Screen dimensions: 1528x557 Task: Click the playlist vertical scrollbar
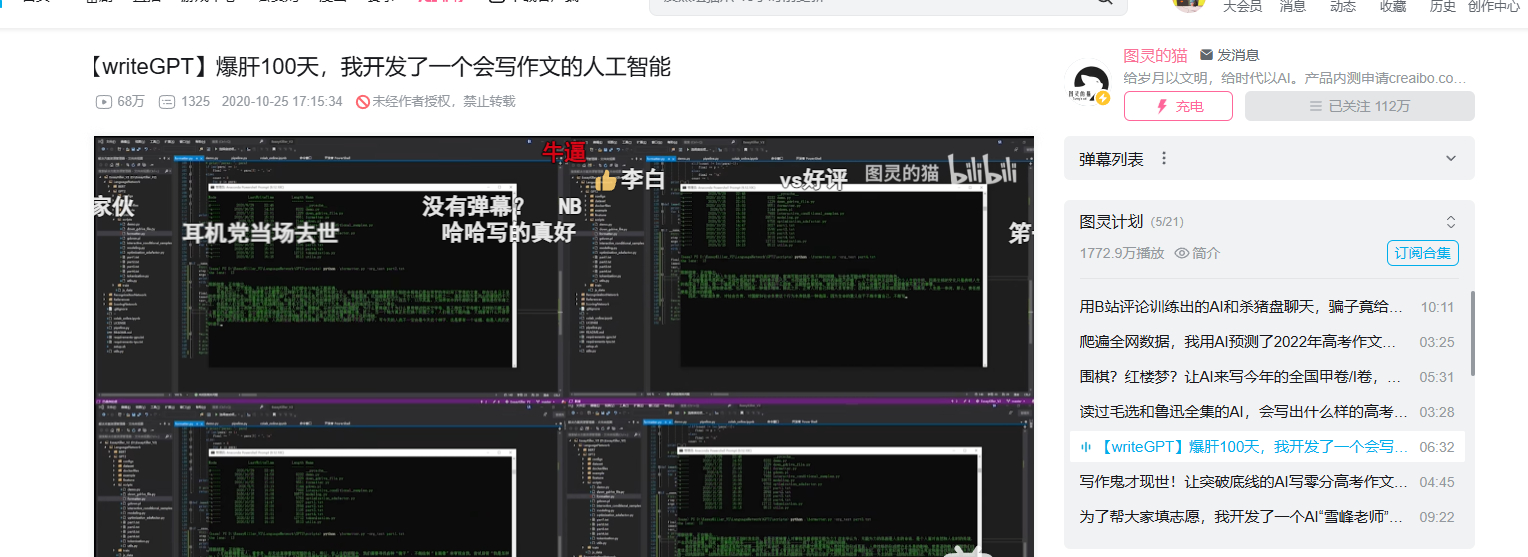pyautogui.click(x=1472, y=334)
